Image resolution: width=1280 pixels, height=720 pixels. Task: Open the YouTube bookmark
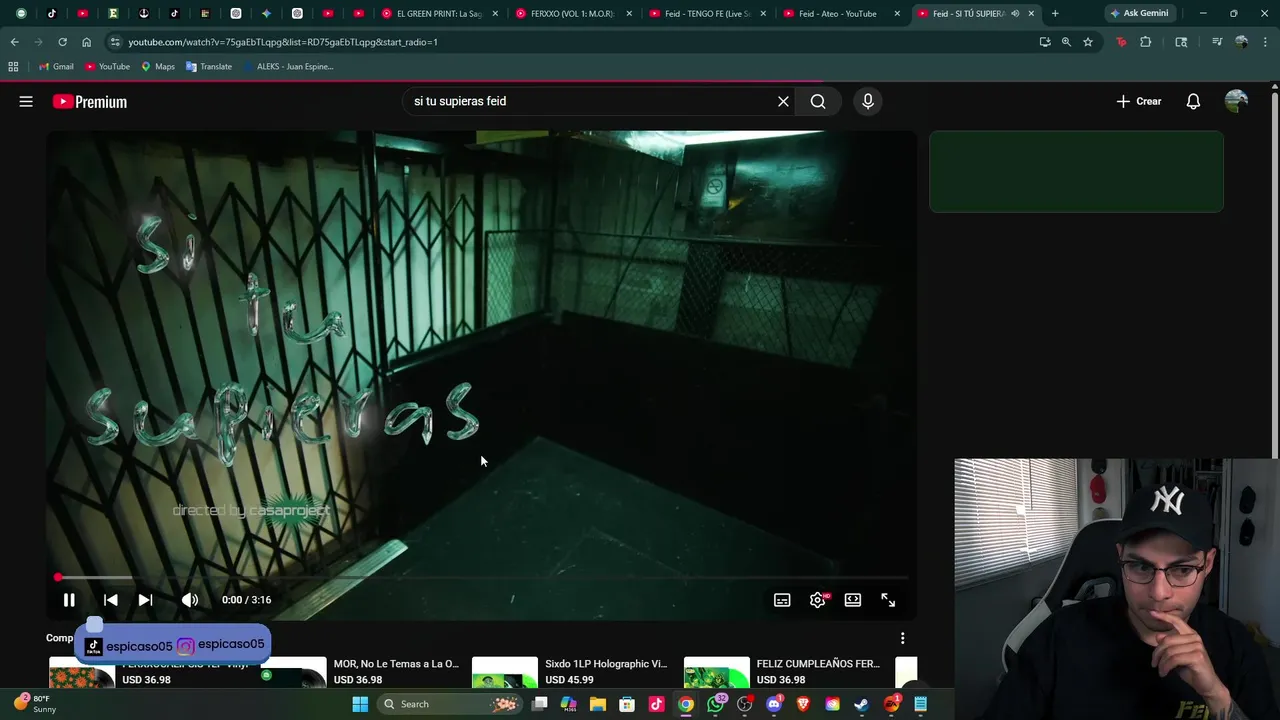107,67
